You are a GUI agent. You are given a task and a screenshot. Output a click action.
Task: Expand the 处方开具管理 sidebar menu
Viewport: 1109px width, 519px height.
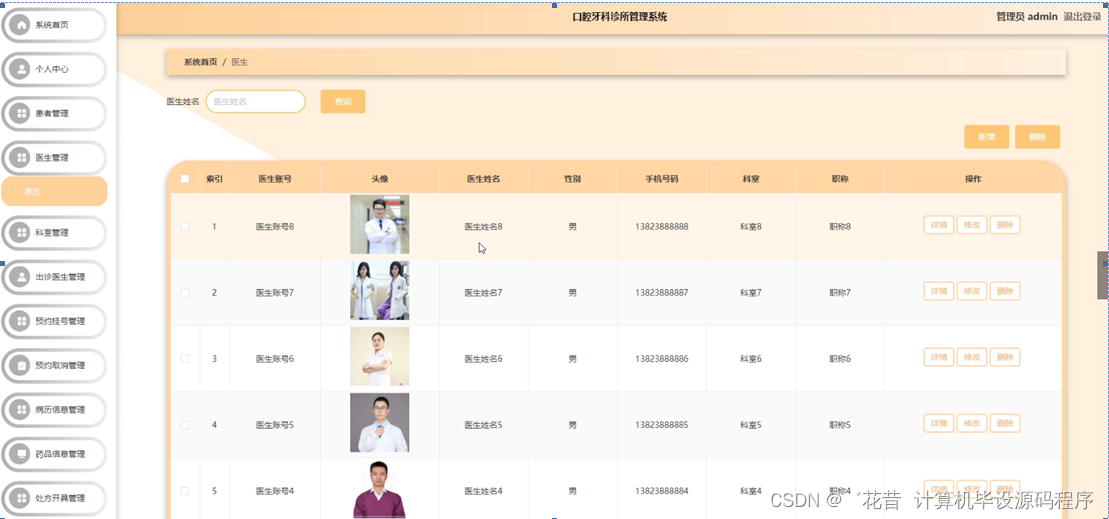[54, 498]
